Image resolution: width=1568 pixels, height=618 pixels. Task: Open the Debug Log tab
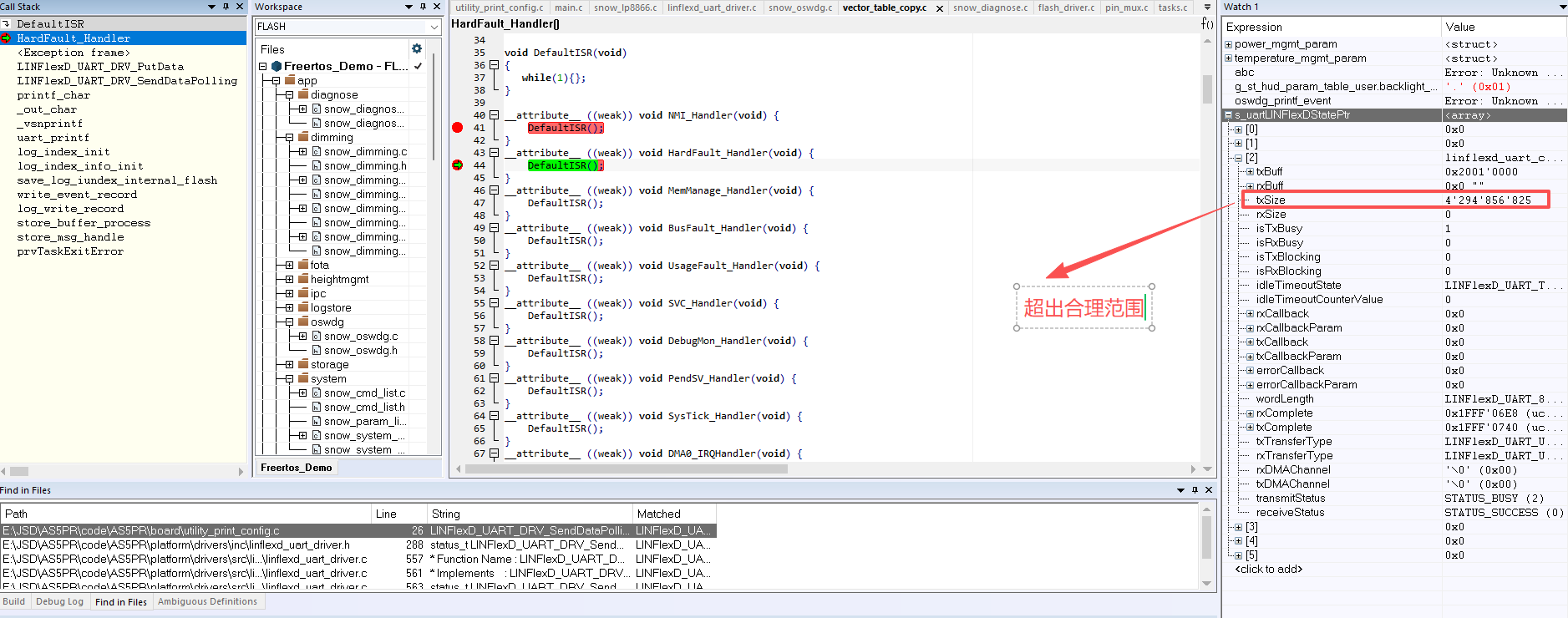59,601
